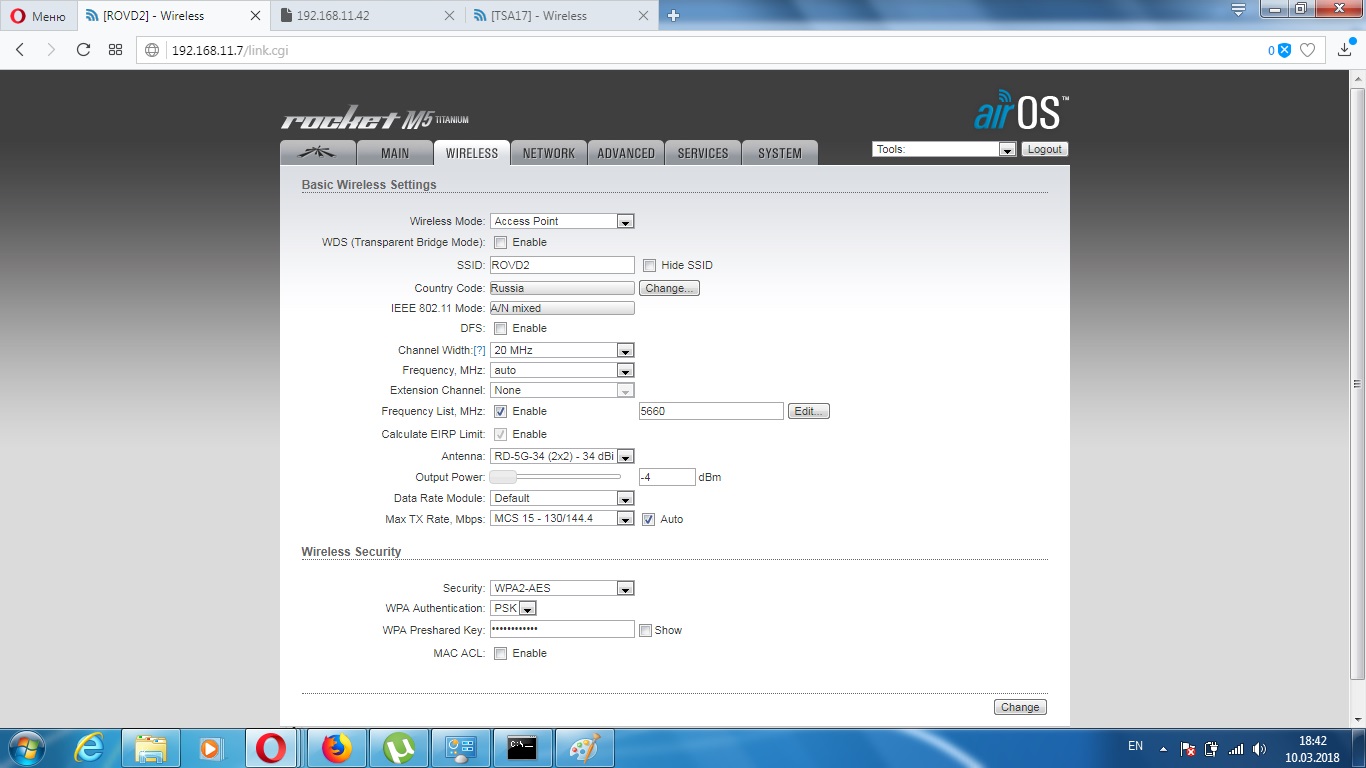This screenshot has width=1366, height=768.
Task: Check Show to reveal the WPA key
Action: pyautogui.click(x=645, y=630)
